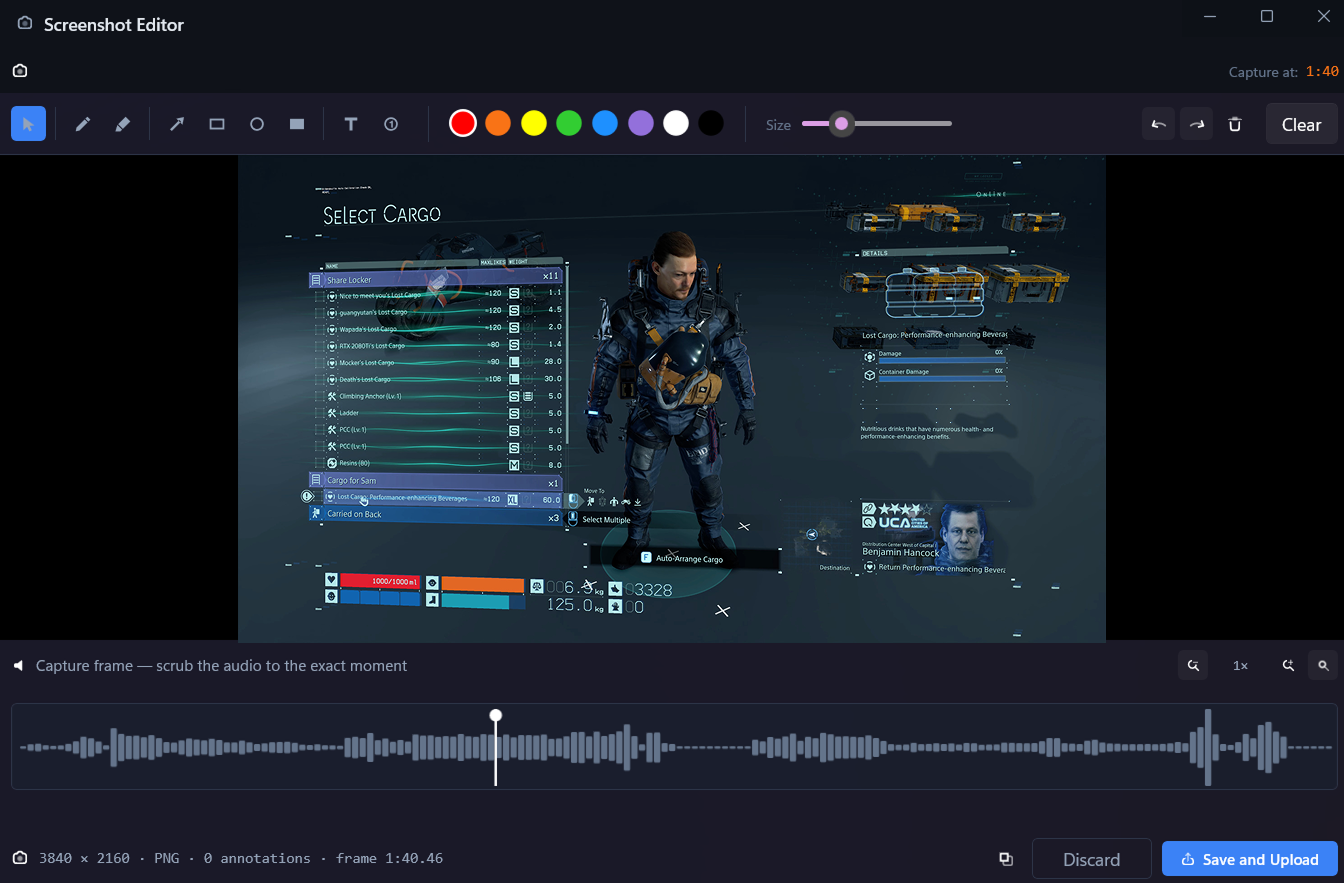Maximize the Screenshot Editor window
The width and height of the screenshot is (1344, 883).
pos(1267,16)
